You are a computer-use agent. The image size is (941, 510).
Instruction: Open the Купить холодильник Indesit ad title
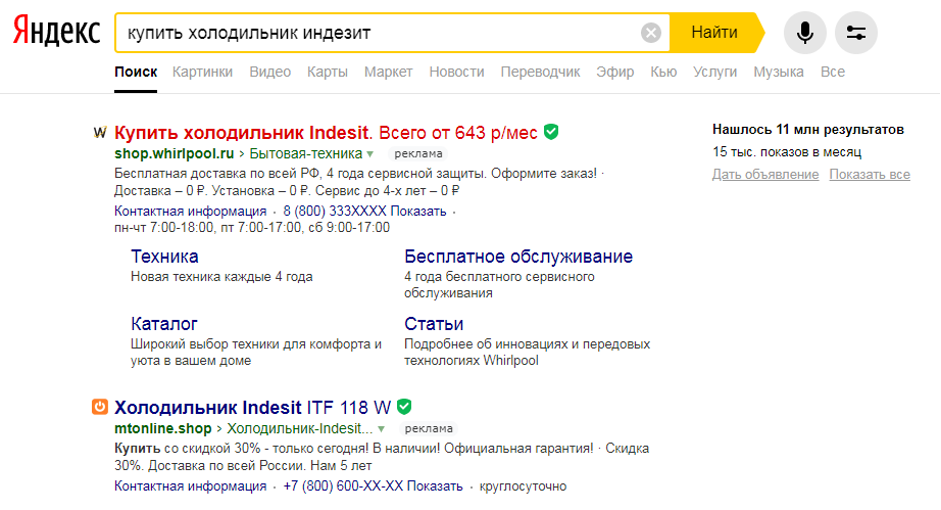[326, 132]
